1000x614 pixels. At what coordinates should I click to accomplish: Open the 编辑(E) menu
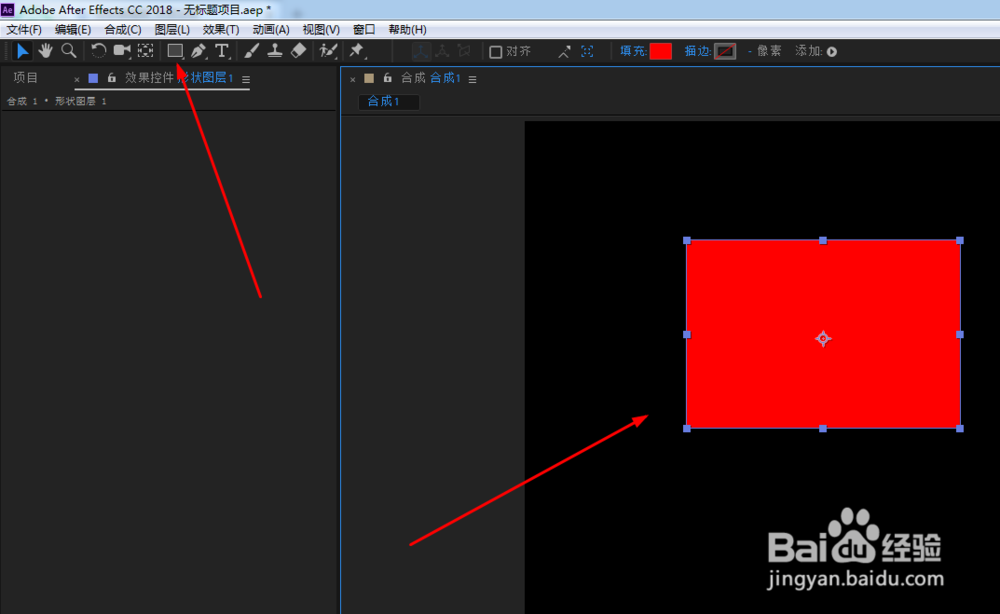point(73,29)
